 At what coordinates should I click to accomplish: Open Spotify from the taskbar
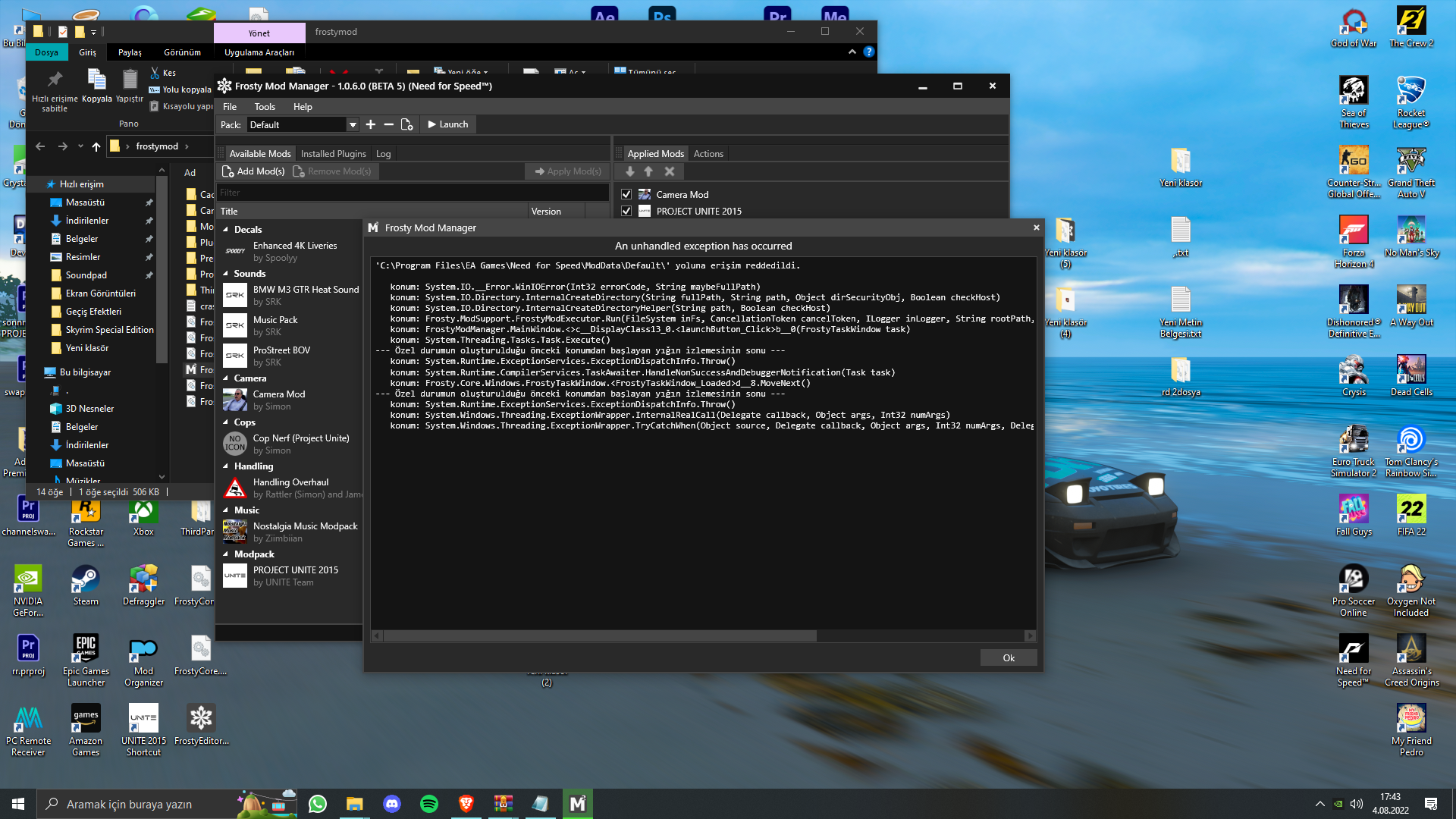tap(429, 804)
